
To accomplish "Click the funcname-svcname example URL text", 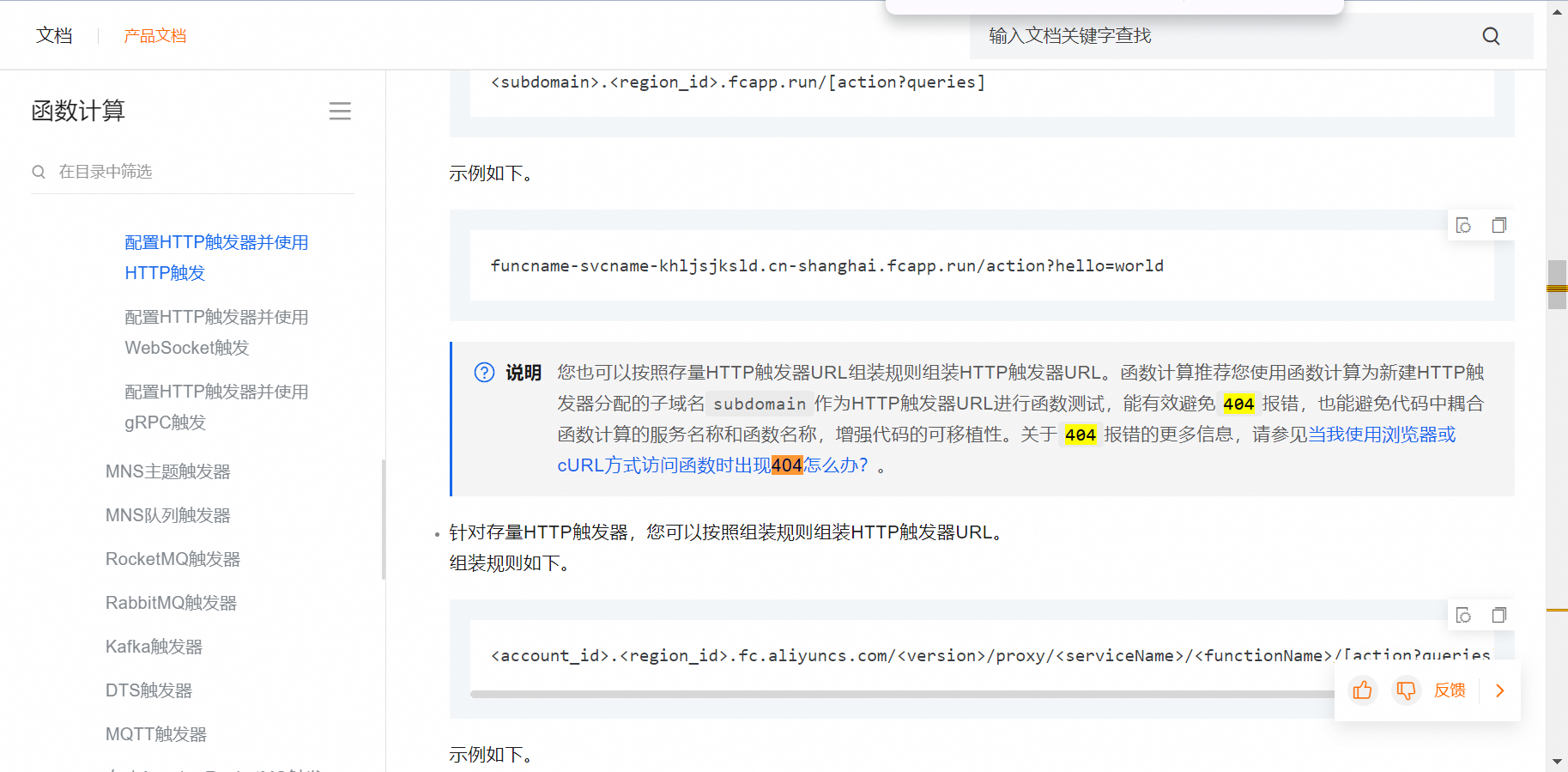I will pos(826,266).
